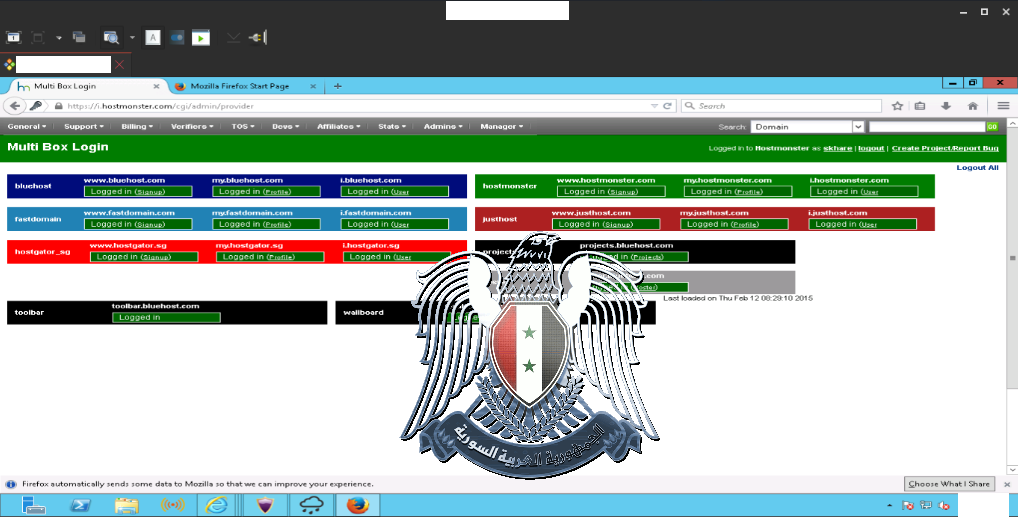Click the green Go search button
The width and height of the screenshot is (1018, 517).
[x=992, y=127]
